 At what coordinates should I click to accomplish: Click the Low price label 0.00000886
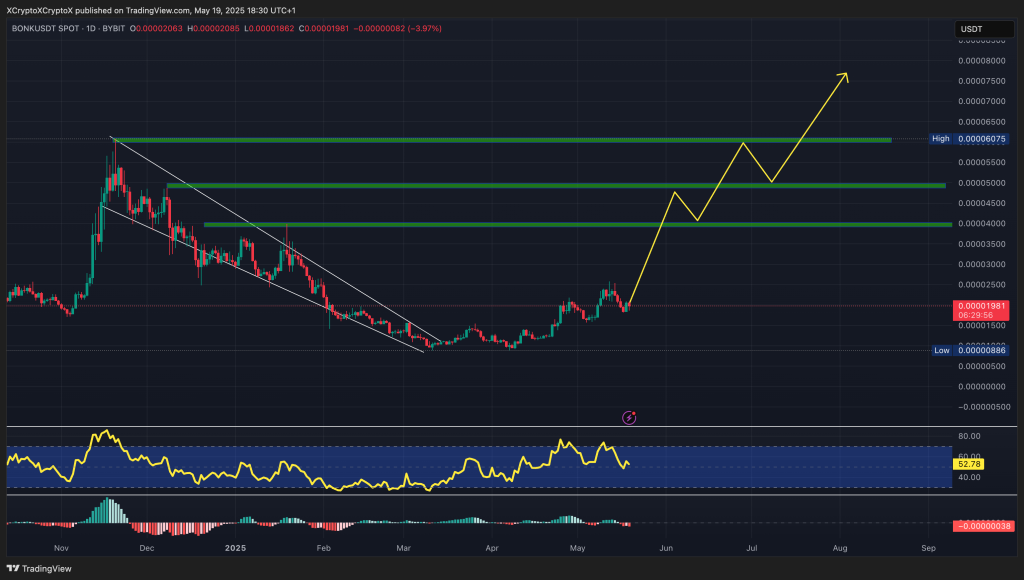pyautogui.click(x=982, y=350)
